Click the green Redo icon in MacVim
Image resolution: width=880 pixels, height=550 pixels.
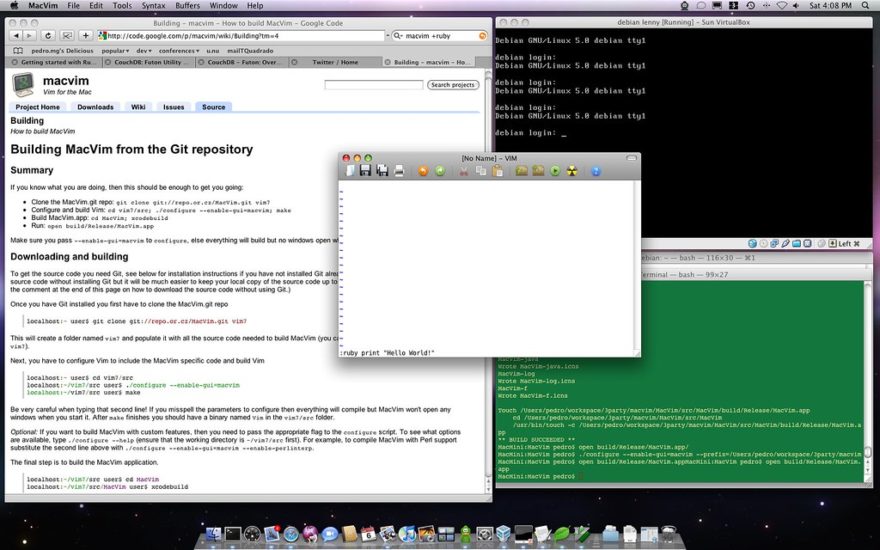[440, 171]
